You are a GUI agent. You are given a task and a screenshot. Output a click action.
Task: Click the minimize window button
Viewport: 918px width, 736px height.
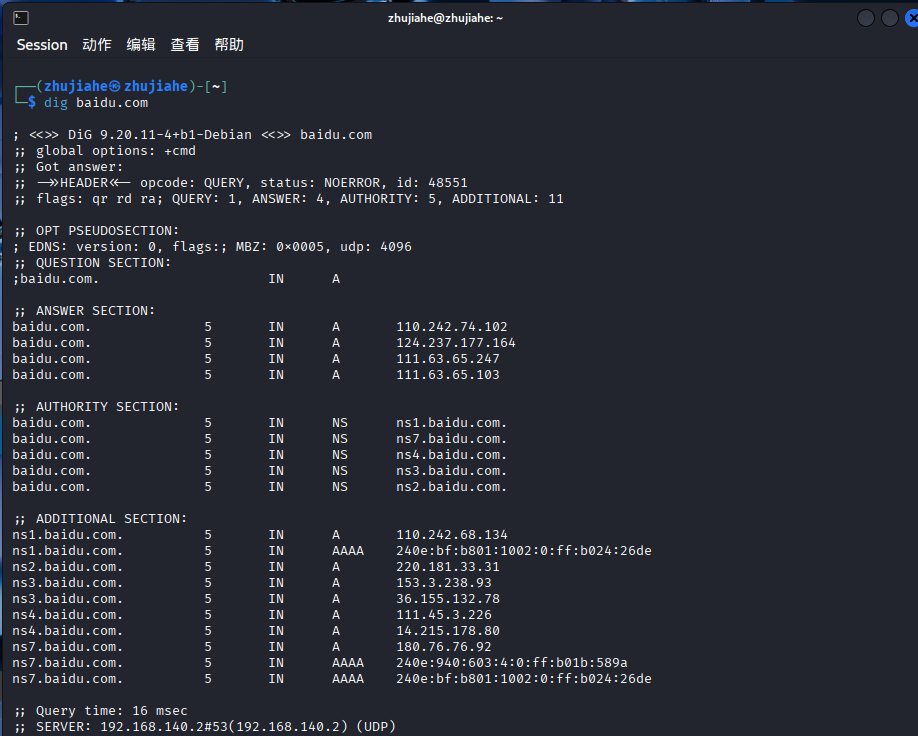click(866, 18)
